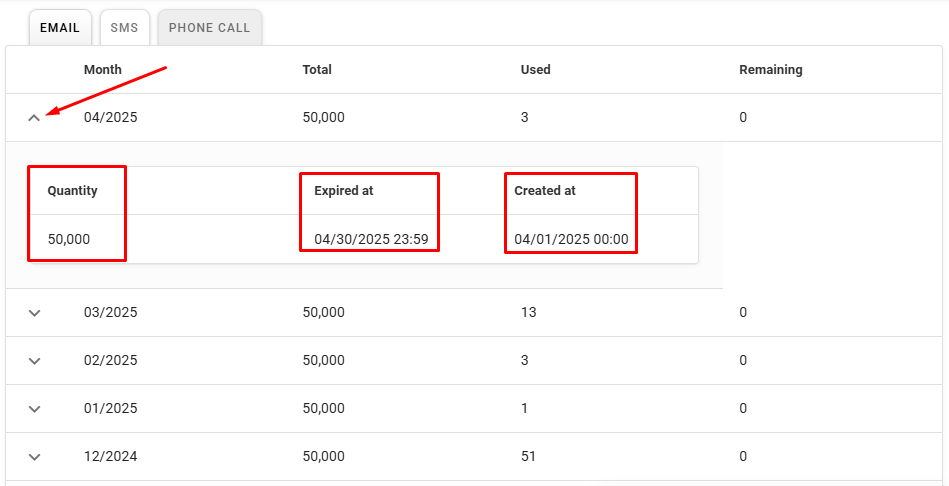Click the 50,000 quantity value in details
Viewport: 949px width, 486px height.
(x=69, y=240)
